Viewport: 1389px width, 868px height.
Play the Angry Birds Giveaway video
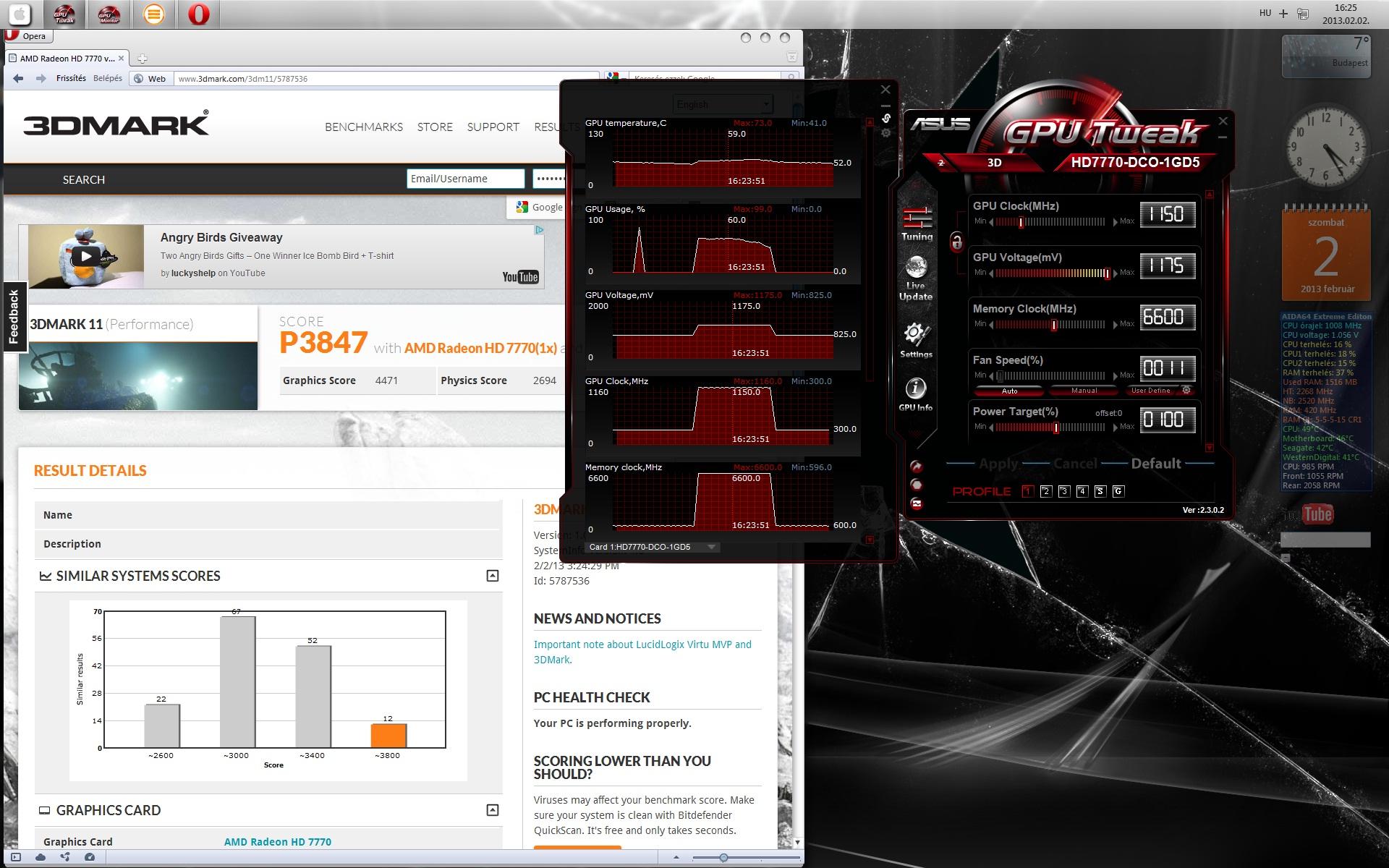click(x=86, y=255)
